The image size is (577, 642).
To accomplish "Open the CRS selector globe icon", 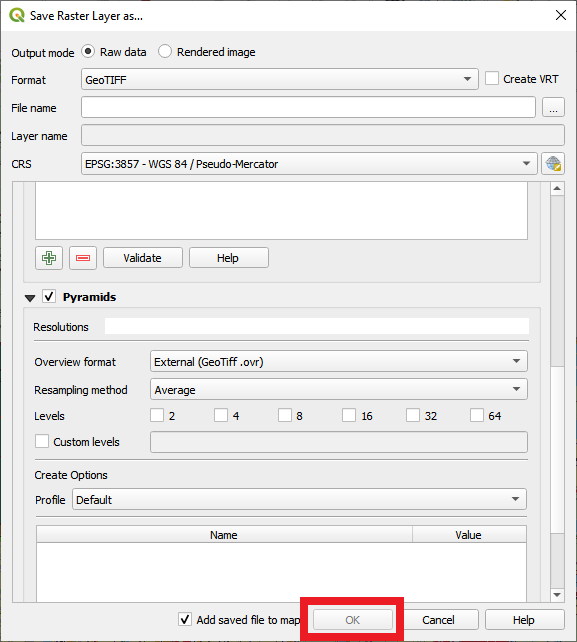I will coord(553,164).
